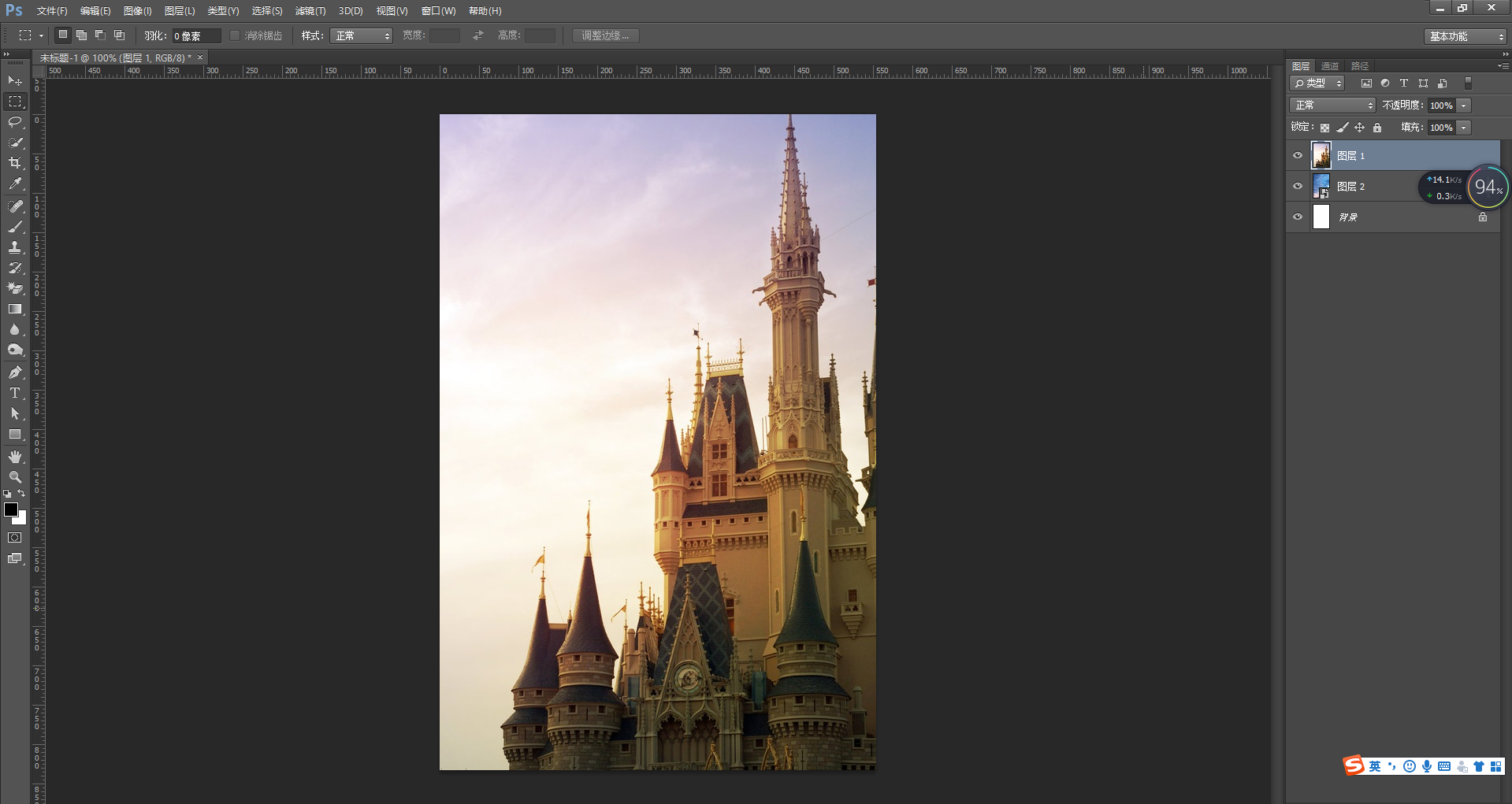Image resolution: width=1512 pixels, height=804 pixels.
Task: Filter layers by adjustment layers icon
Action: coord(1385,83)
